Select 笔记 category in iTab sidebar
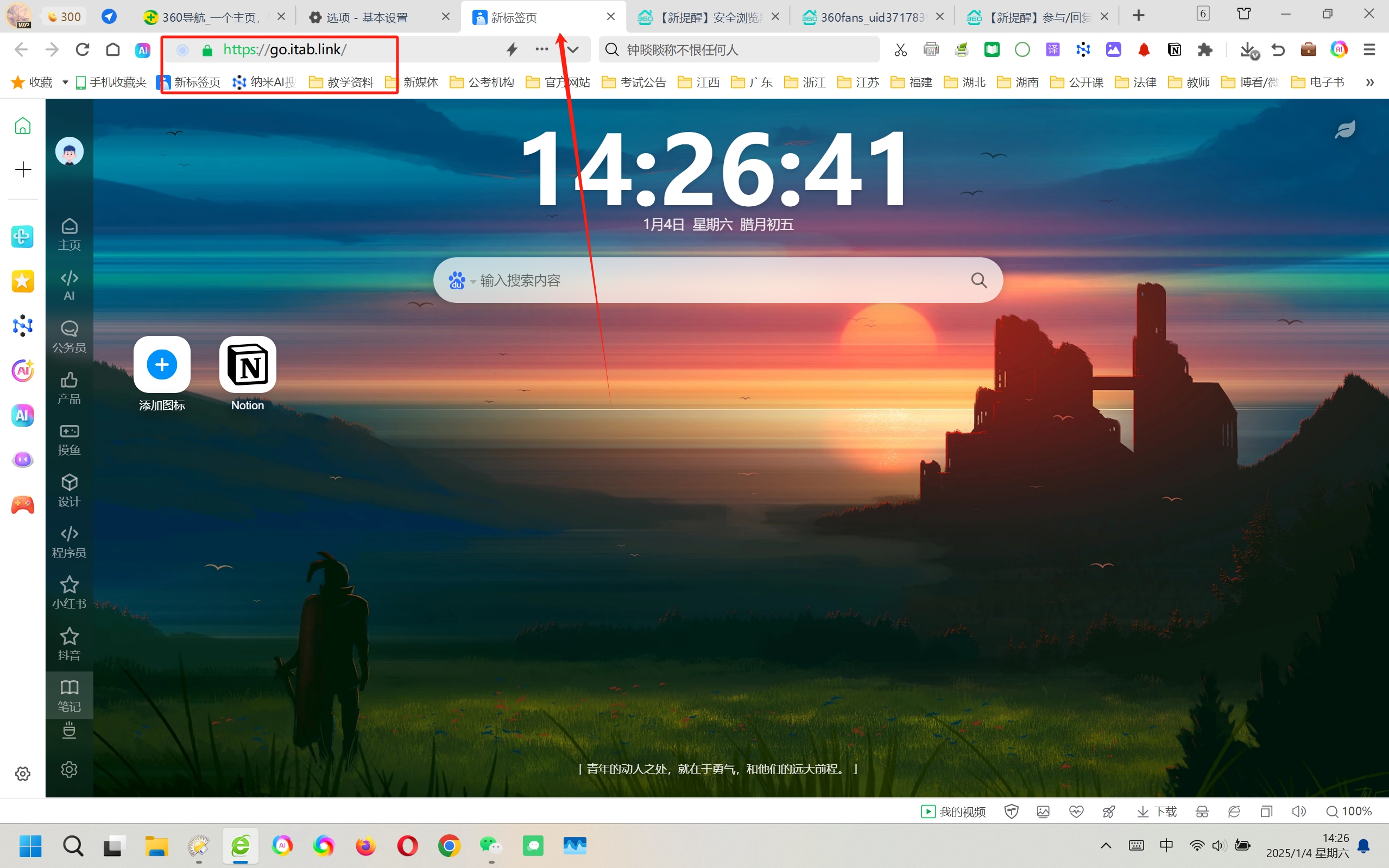This screenshot has width=1389, height=868. click(69, 695)
